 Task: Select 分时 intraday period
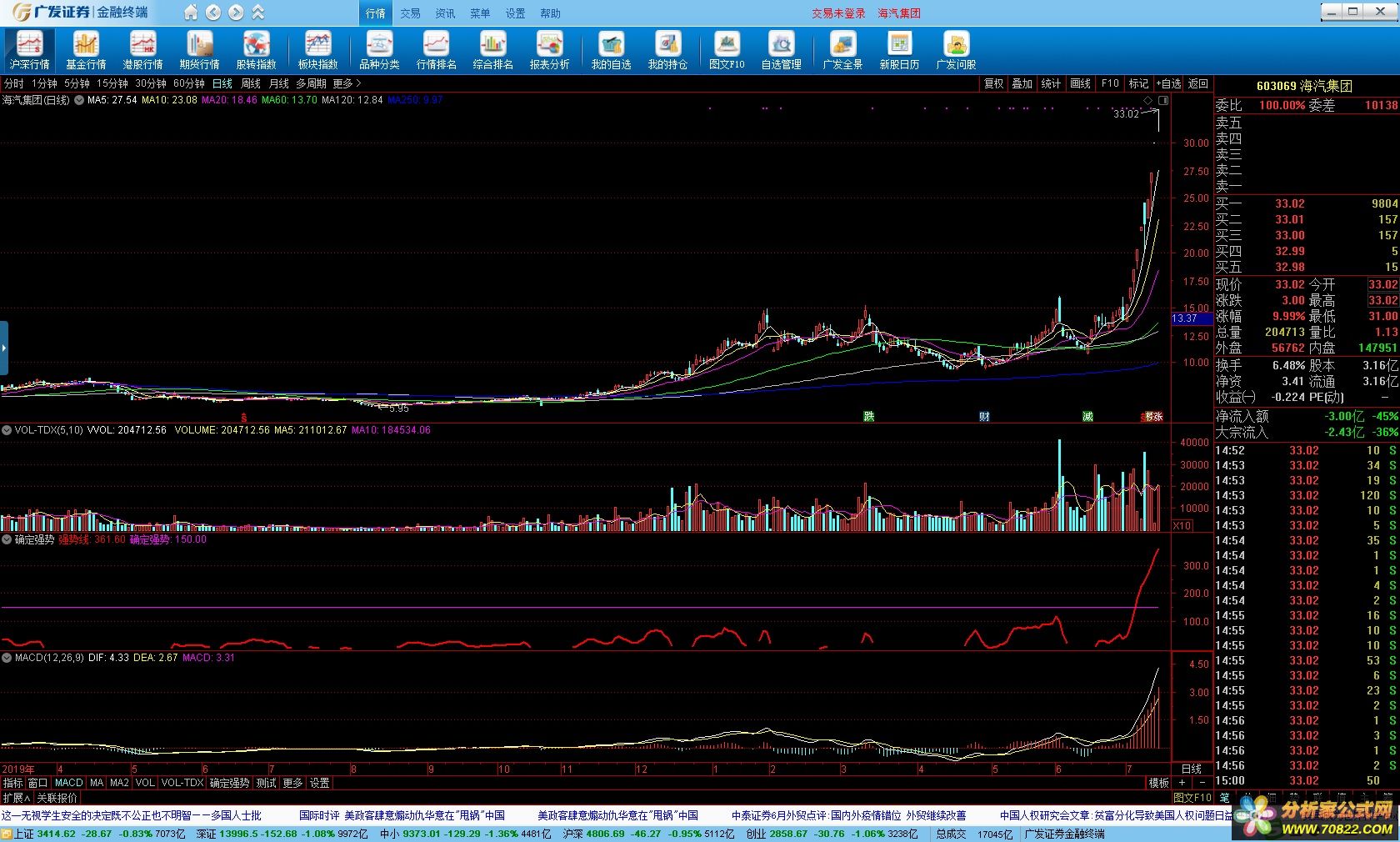point(14,83)
